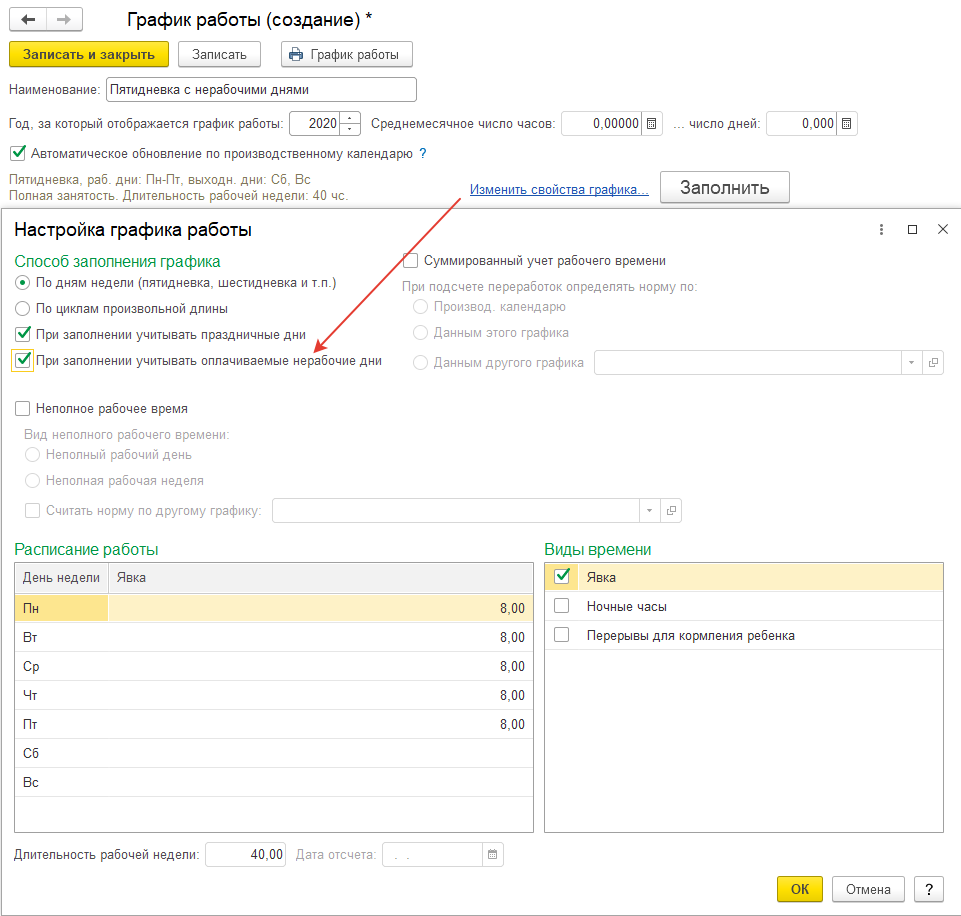This screenshot has height=916, width=961.
Task: Expand Считать норму по другому графику dropdown
Action: click(x=649, y=511)
